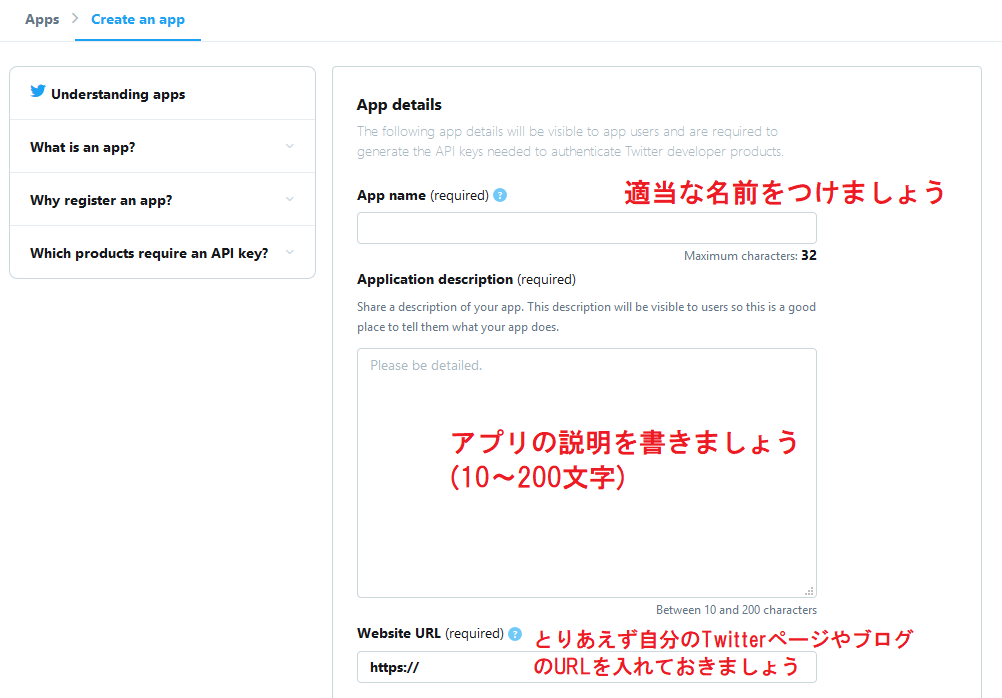Select the Create an app tab
This screenshot has width=1002, height=698.
[x=138, y=18]
